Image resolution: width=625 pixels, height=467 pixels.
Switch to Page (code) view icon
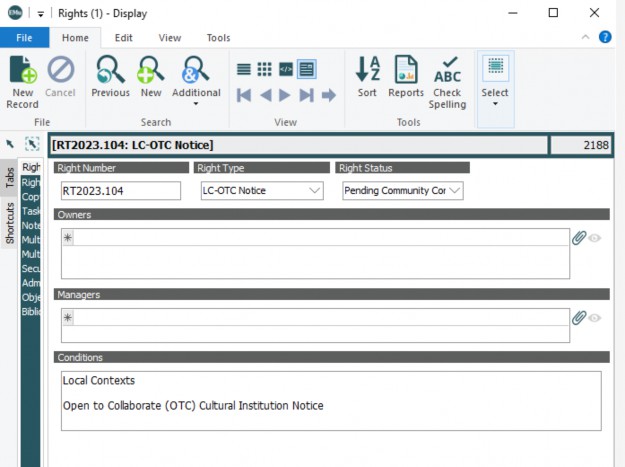coord(286,69)
